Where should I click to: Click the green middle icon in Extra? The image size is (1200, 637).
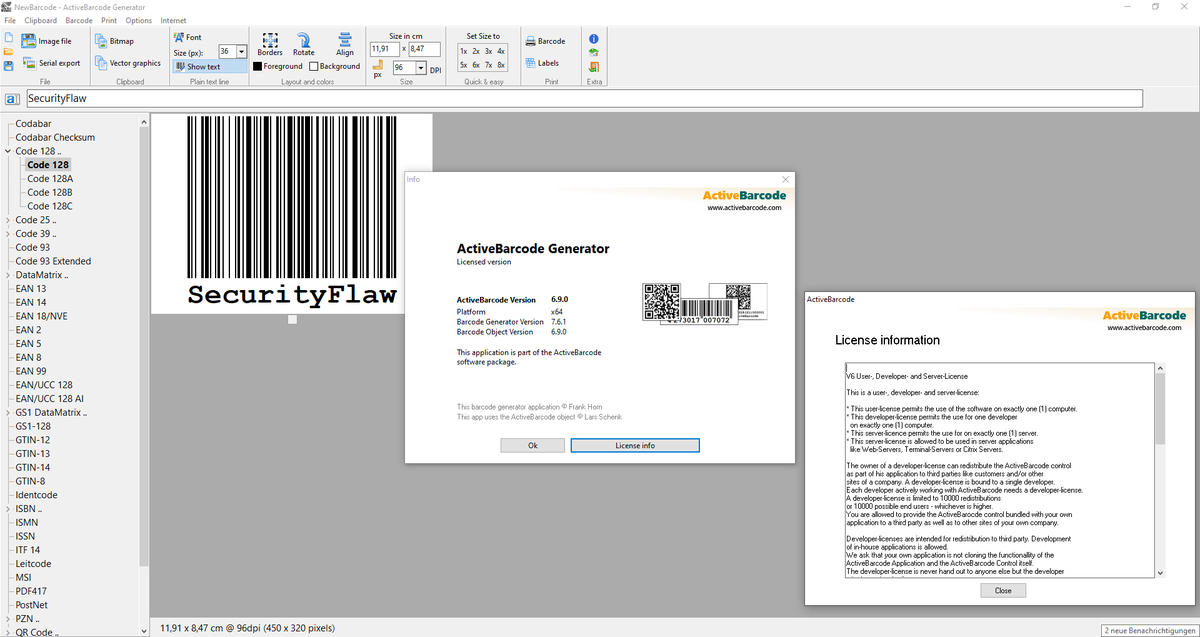pyautogui.click(x=594, y=52)
